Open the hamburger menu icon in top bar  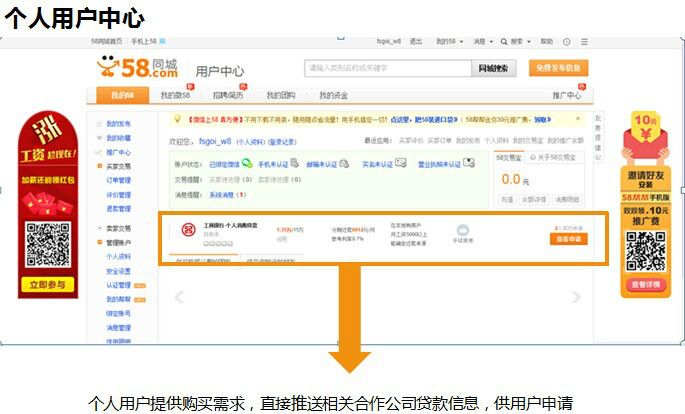coord(584,42)
